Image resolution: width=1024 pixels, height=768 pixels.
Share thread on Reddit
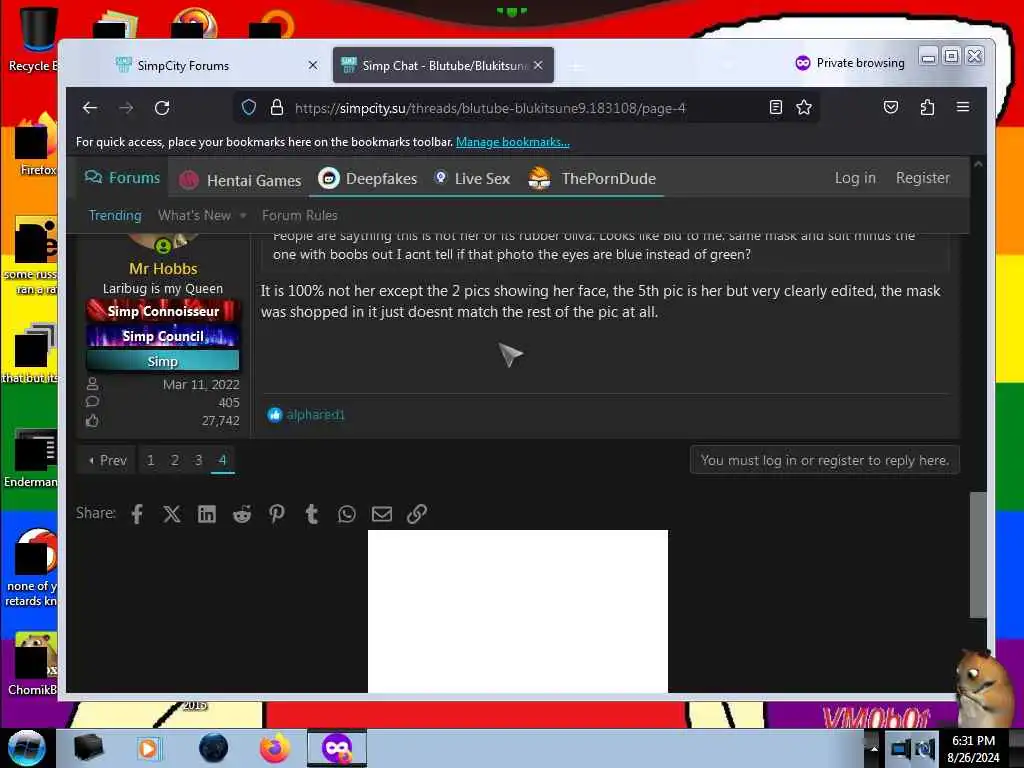point(242,514)
